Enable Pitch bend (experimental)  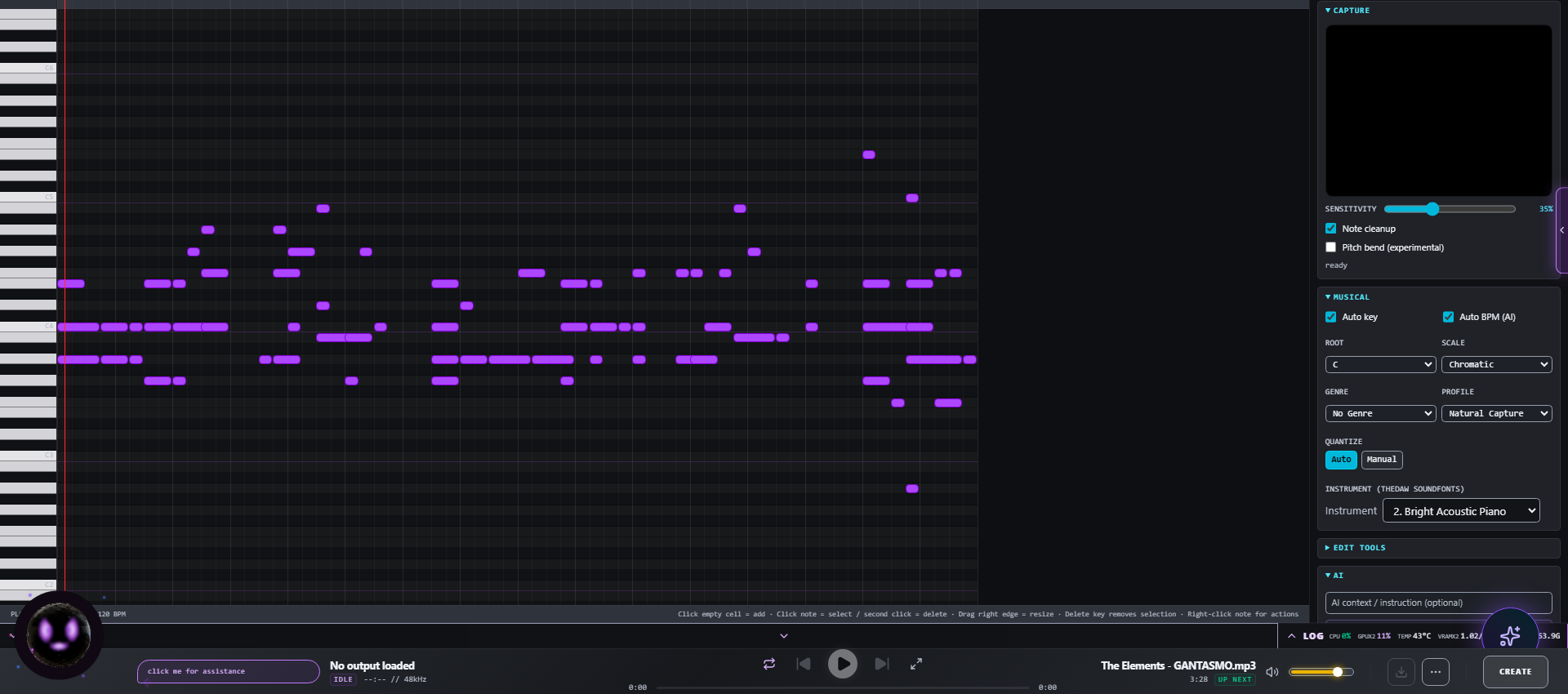coord(1331,247)
